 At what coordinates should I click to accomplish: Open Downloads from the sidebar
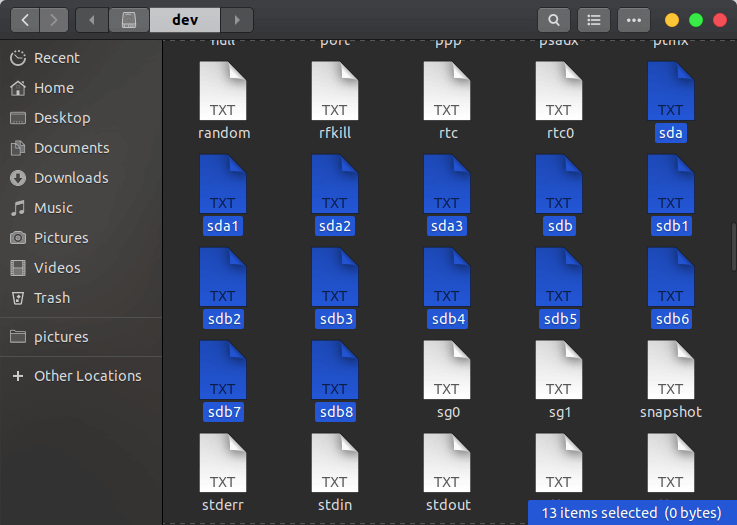(70, 178)
